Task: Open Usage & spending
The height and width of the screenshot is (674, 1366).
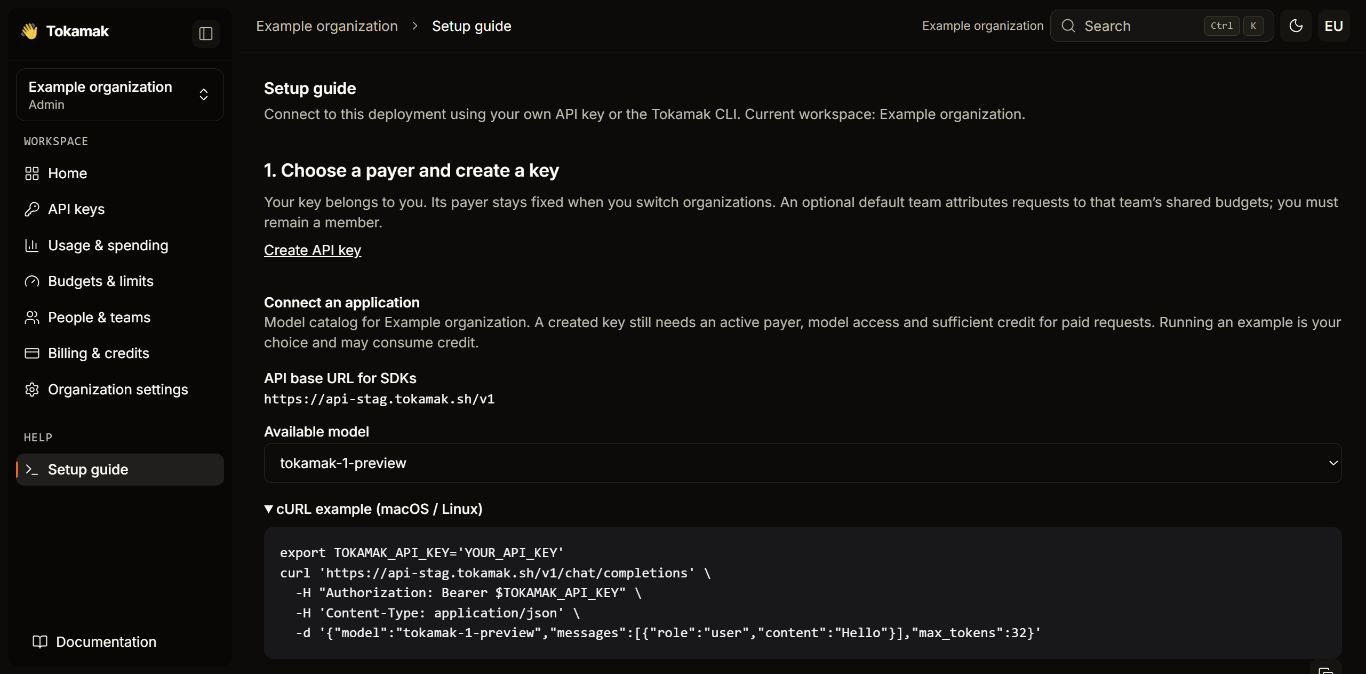Action: coord(120,245)
